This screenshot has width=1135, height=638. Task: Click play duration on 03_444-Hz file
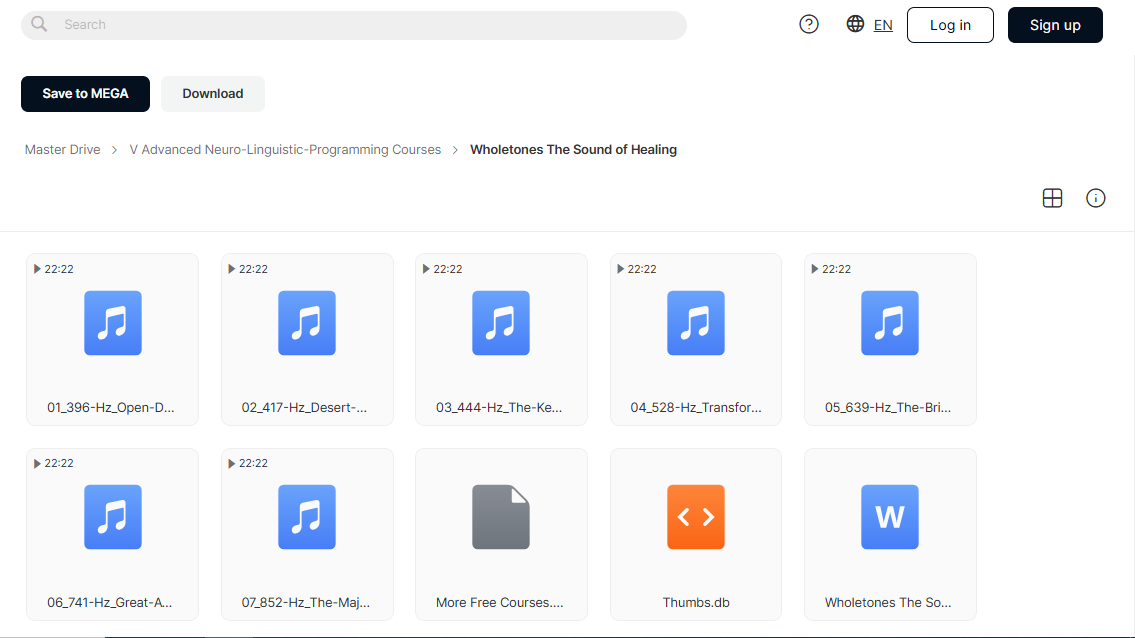(442, 269)
